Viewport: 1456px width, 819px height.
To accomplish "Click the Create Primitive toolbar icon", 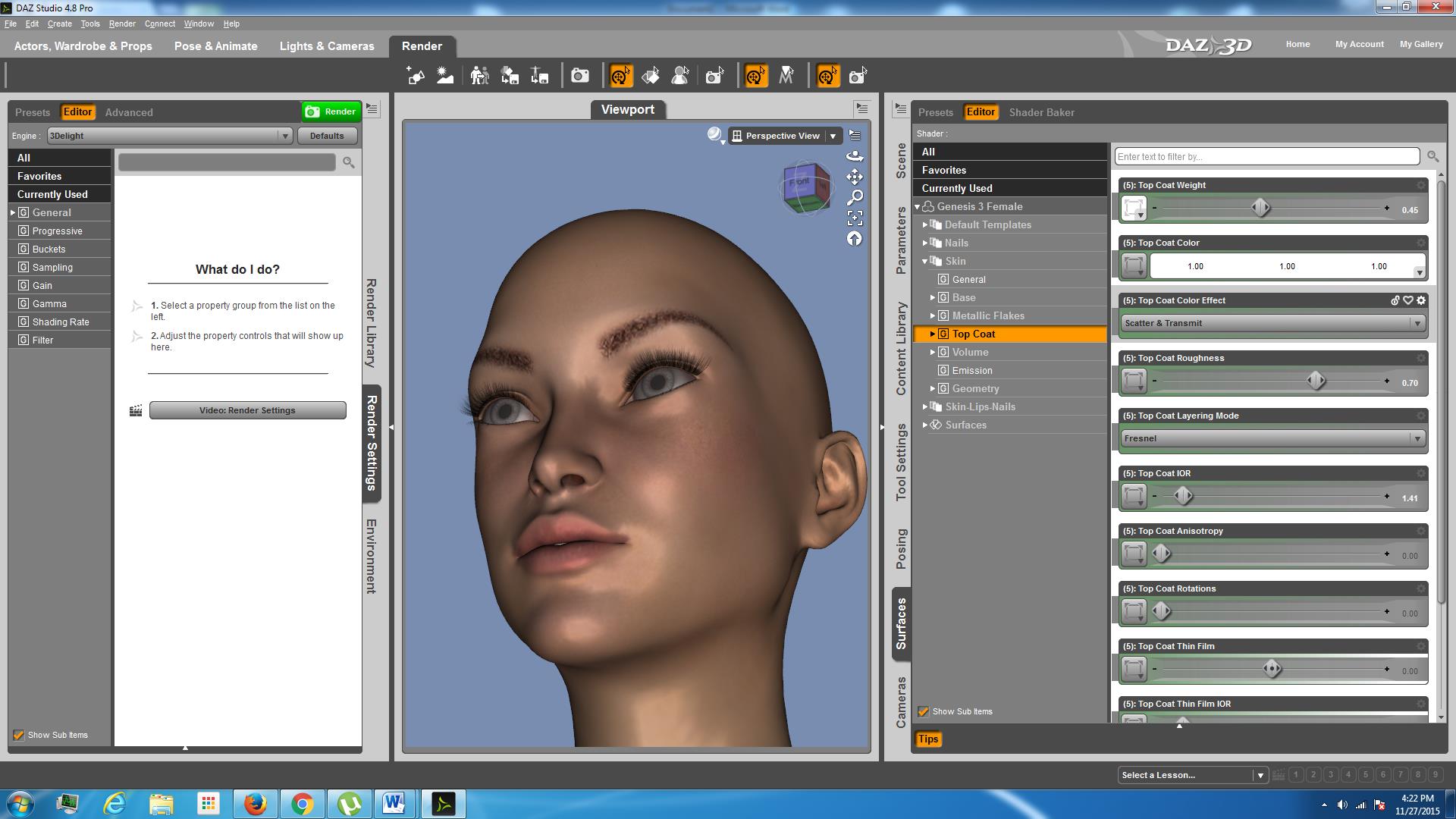I will coord(416,76).
